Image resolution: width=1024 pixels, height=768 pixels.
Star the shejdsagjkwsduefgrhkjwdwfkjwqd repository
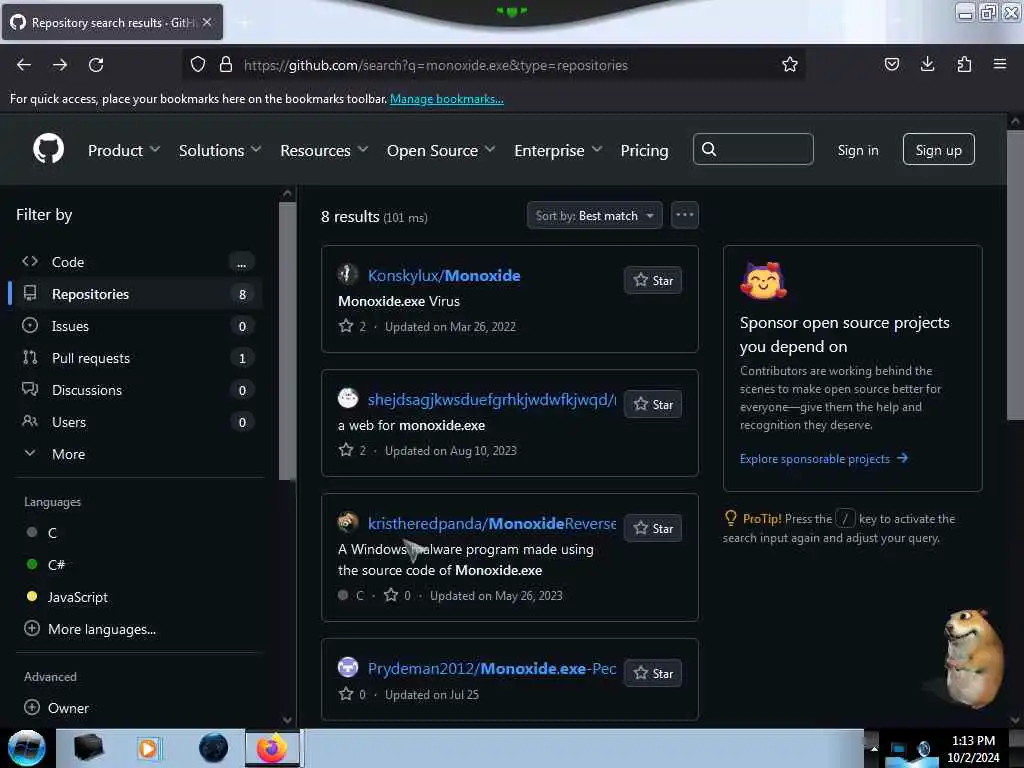point(652,404)
